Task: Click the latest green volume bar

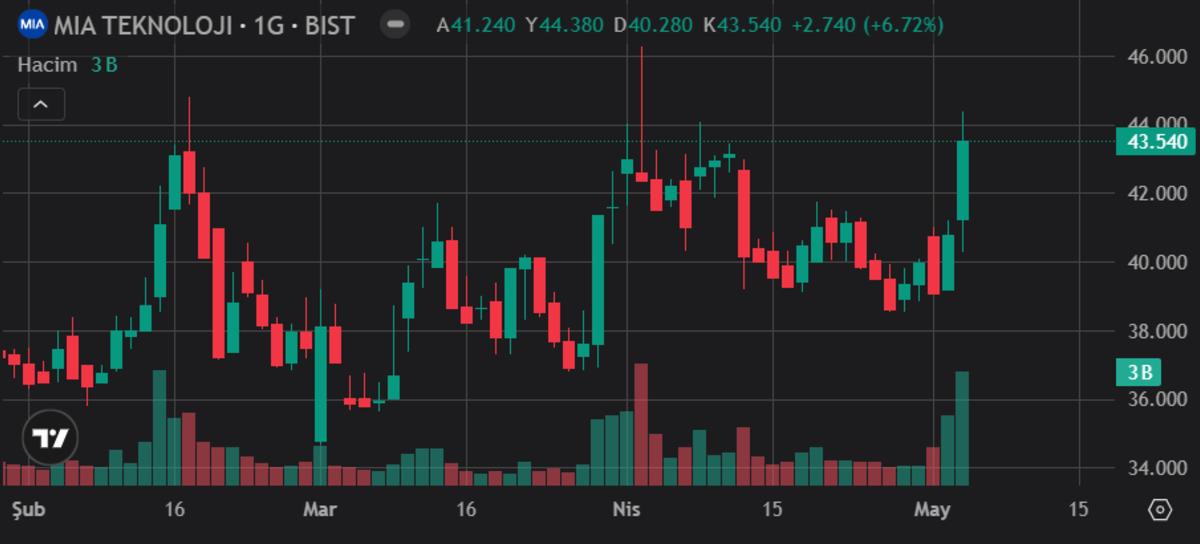Action: click(962, 428)
